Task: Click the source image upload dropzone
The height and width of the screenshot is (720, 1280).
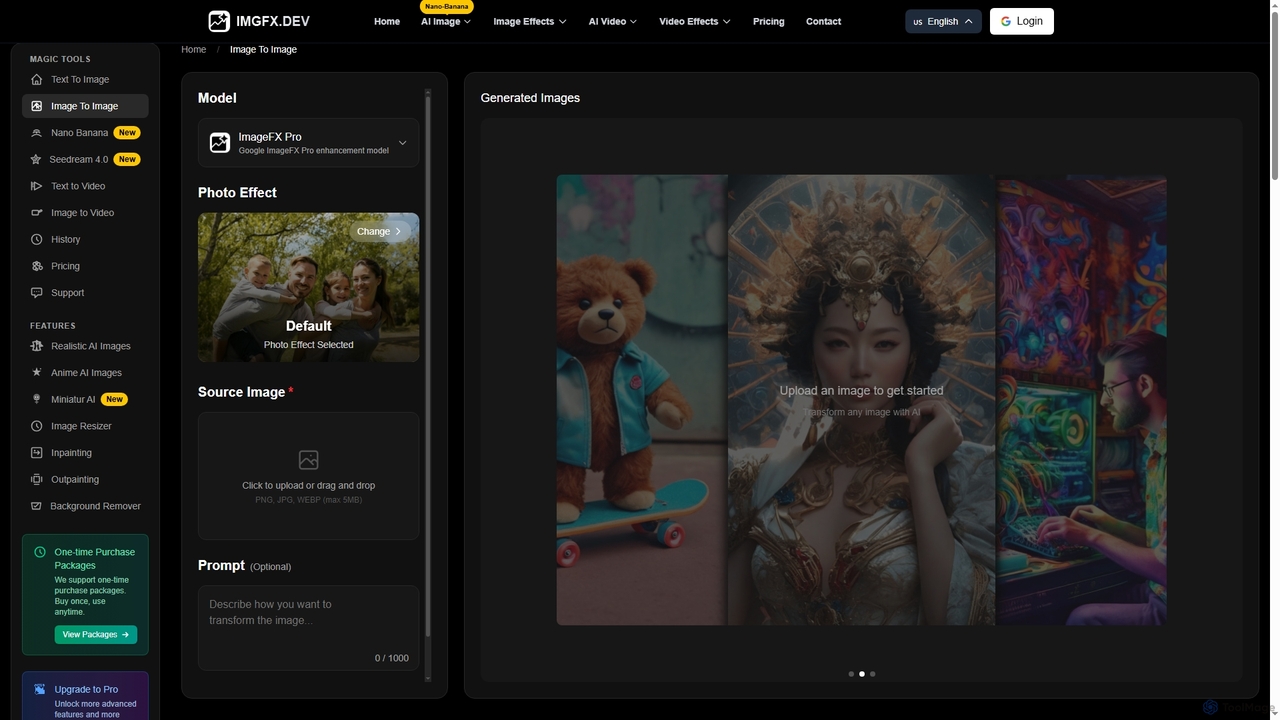Action: 308,476
